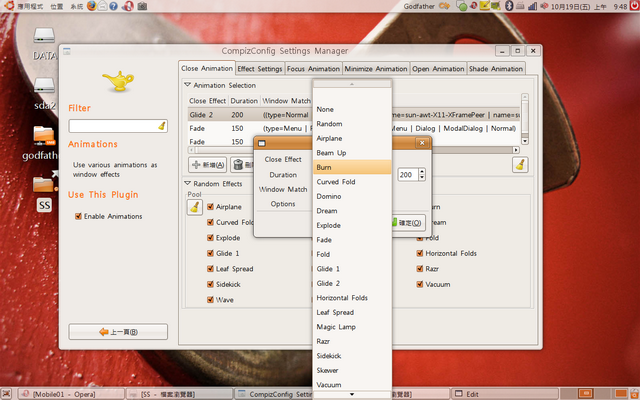640x400 pixels.
Task: Uncheck Explode in the random pool
Action: pos(210,238)
